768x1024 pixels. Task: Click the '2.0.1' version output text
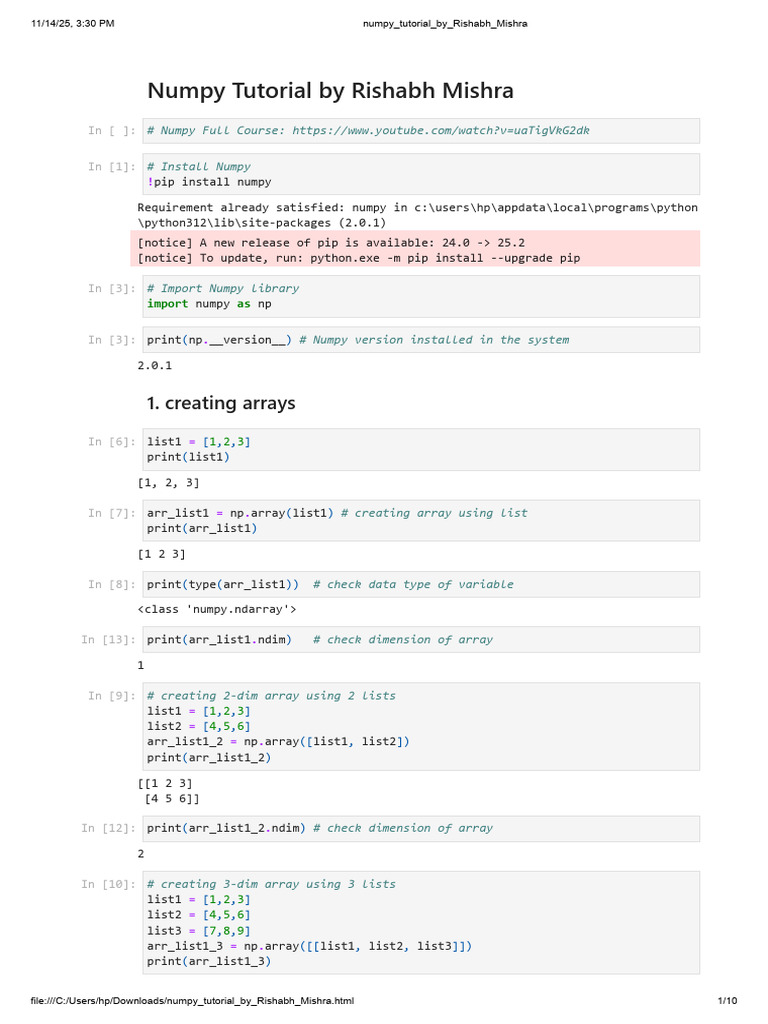tap(155, 365)
